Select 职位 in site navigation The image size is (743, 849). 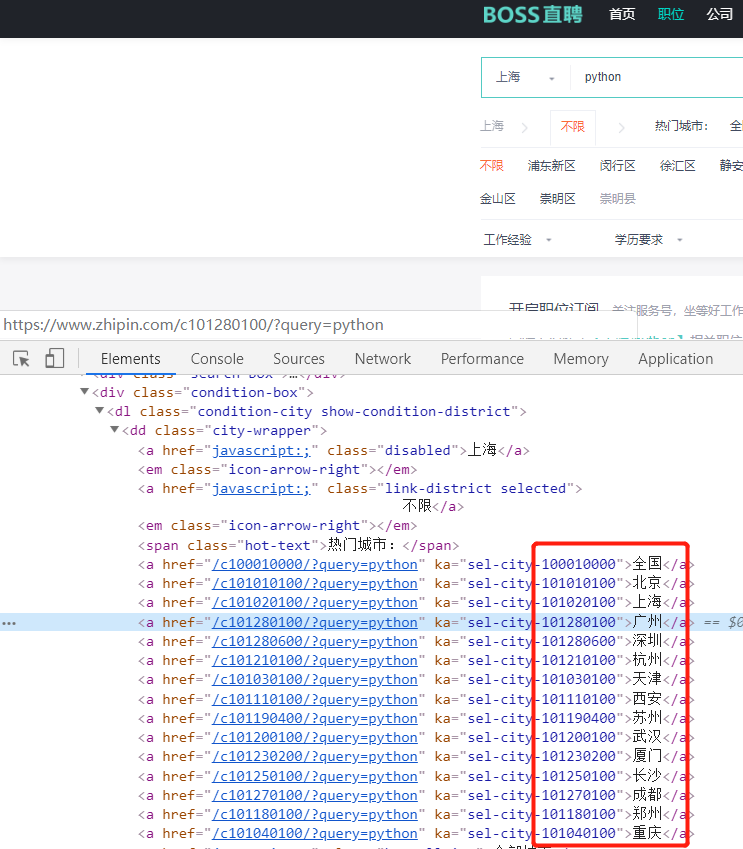click(670, 14)
